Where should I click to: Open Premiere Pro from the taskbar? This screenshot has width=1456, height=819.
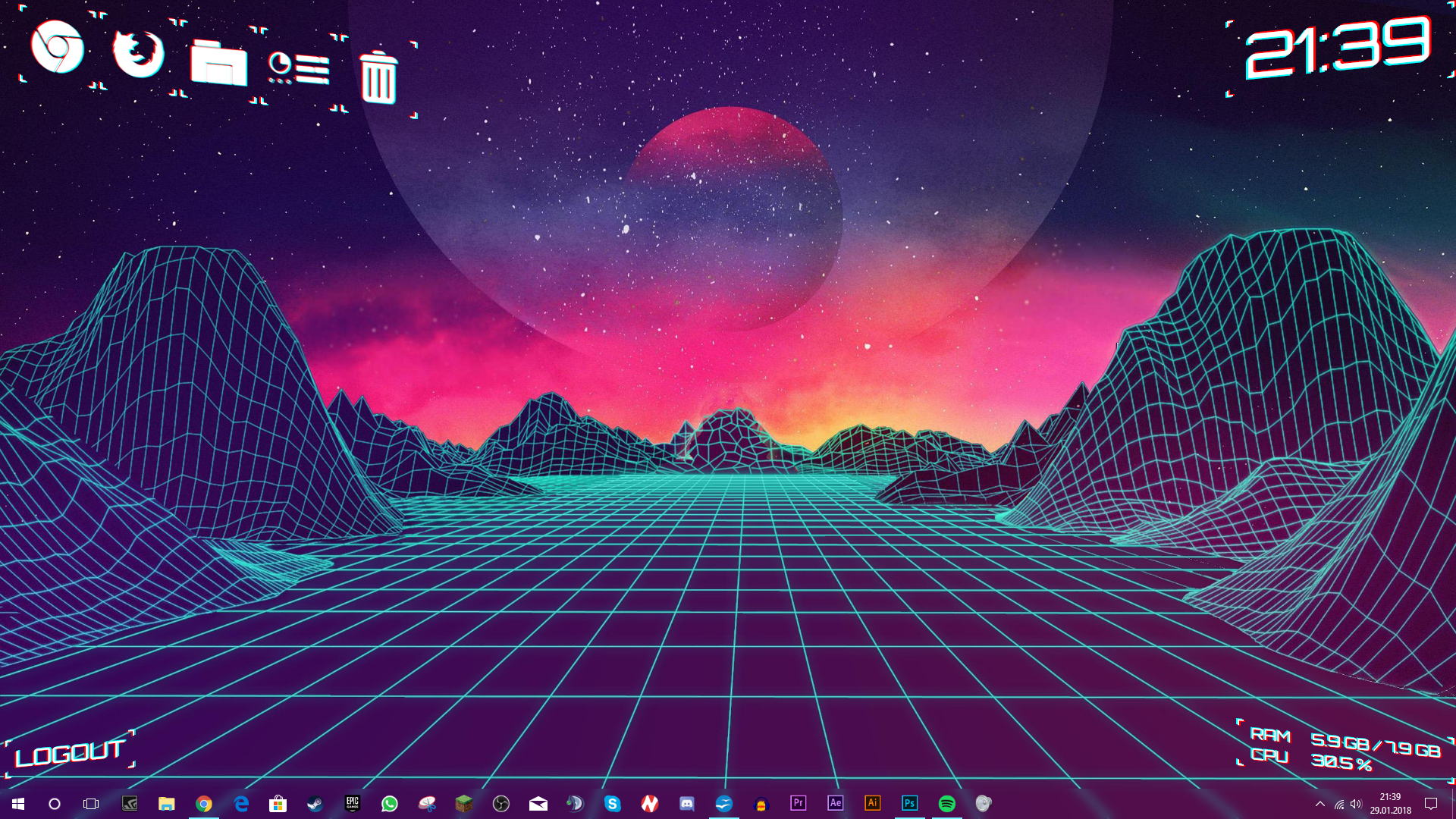tap(798, 803)
